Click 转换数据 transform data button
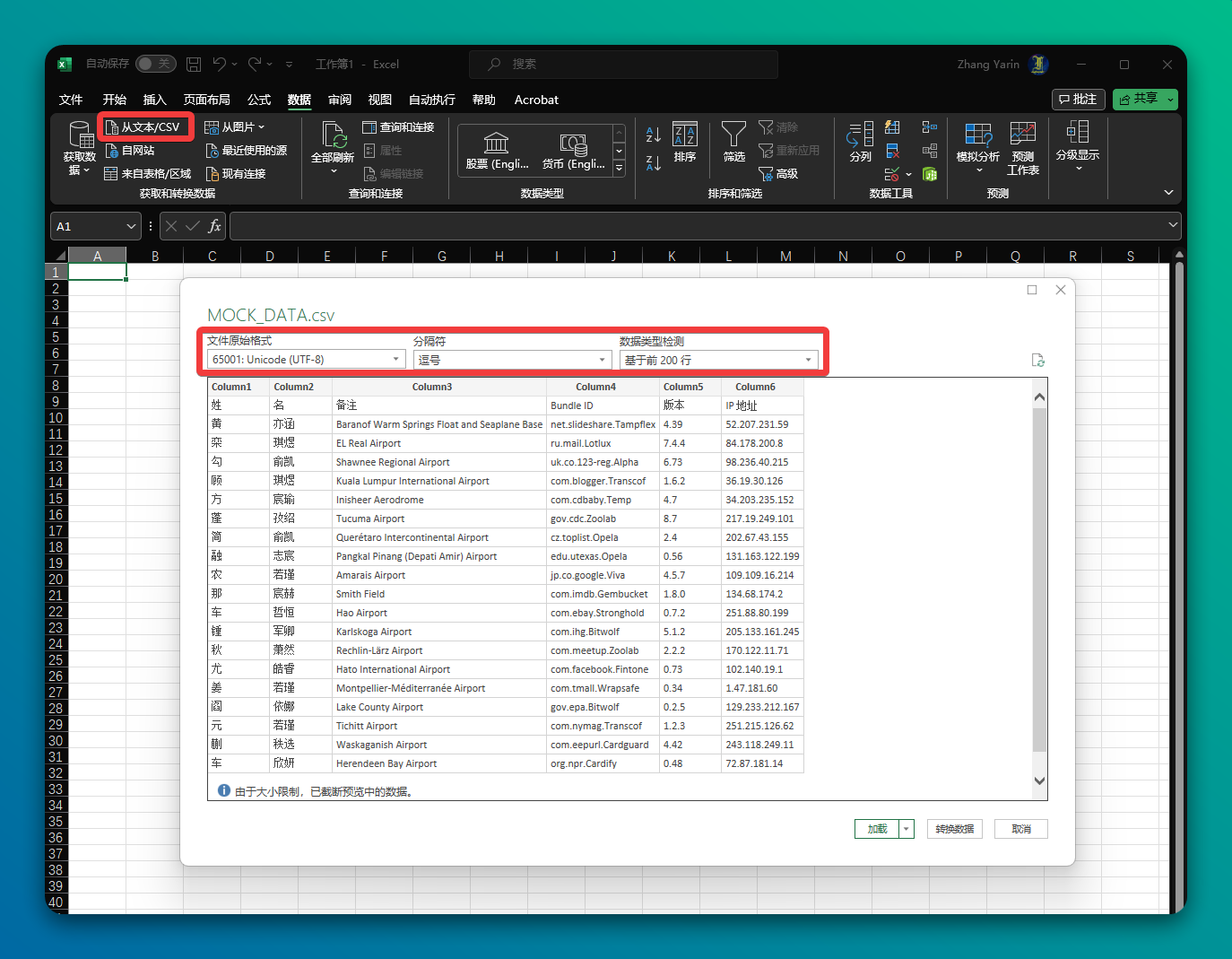This screenshot has width=1232, height=959. click(955, 829)
